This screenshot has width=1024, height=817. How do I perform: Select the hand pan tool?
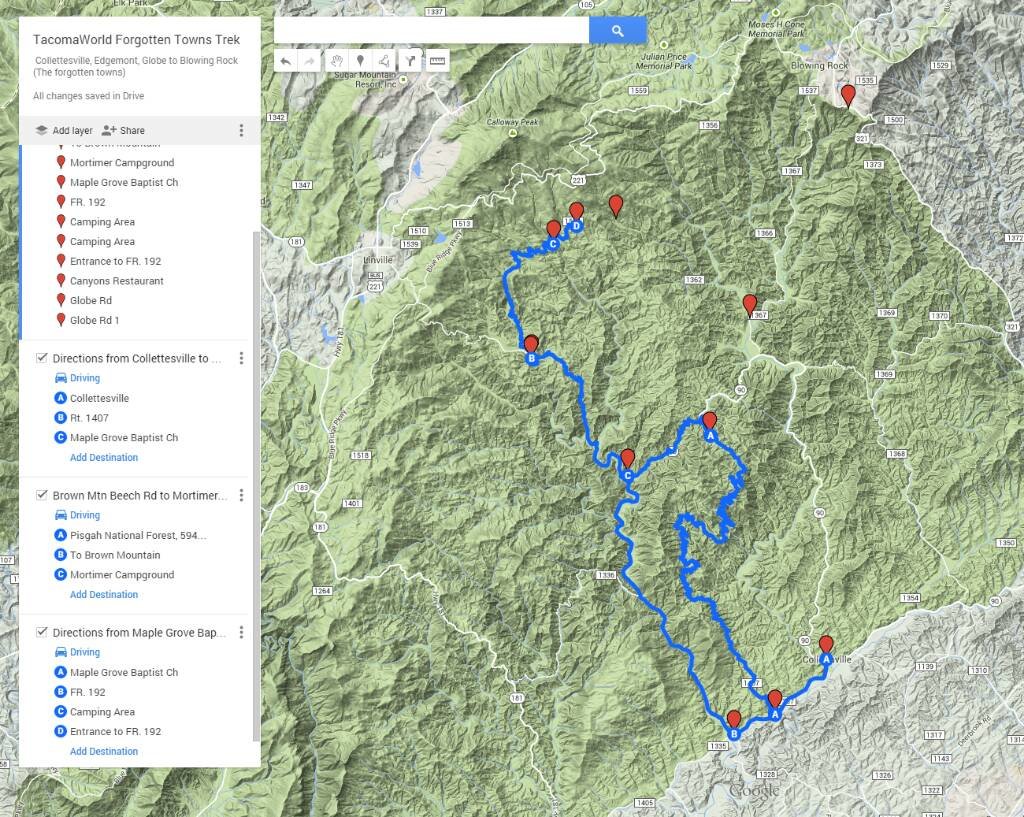(x=336, y=61)
